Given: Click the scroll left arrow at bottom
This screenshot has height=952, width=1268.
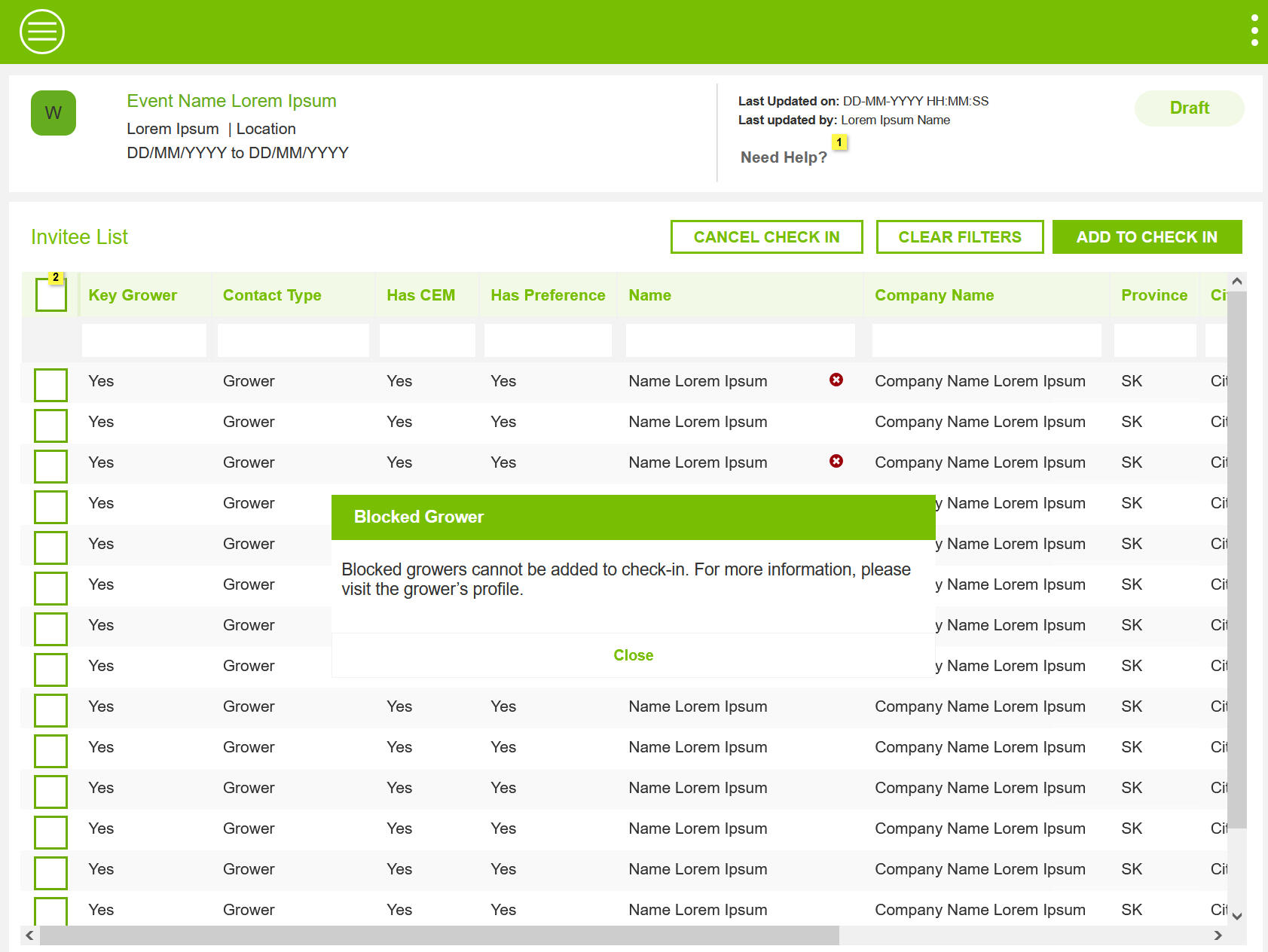Looking at the screenshot, I should click(x=29, y=935).
